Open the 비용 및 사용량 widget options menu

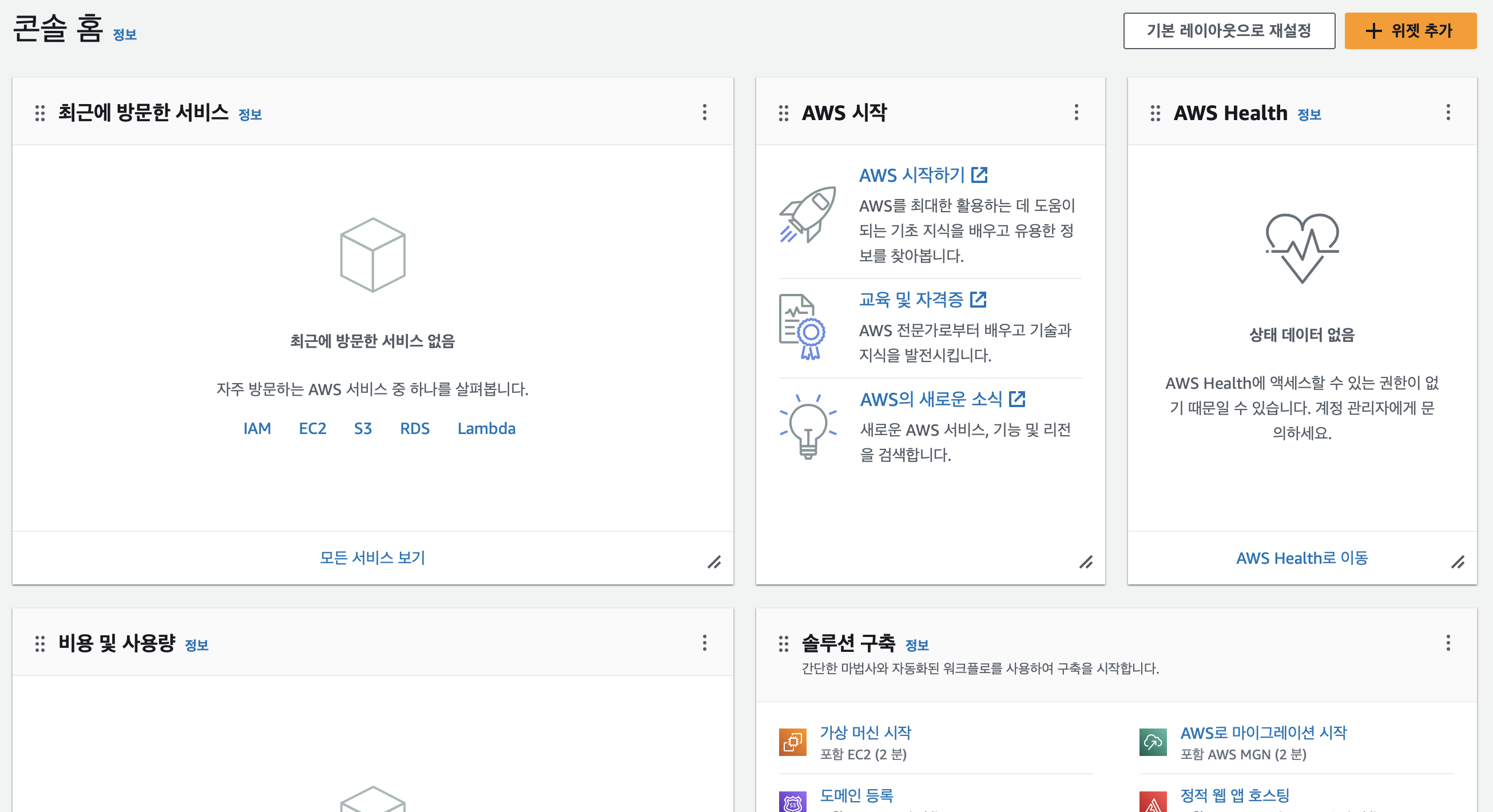(x=705, y=643)
